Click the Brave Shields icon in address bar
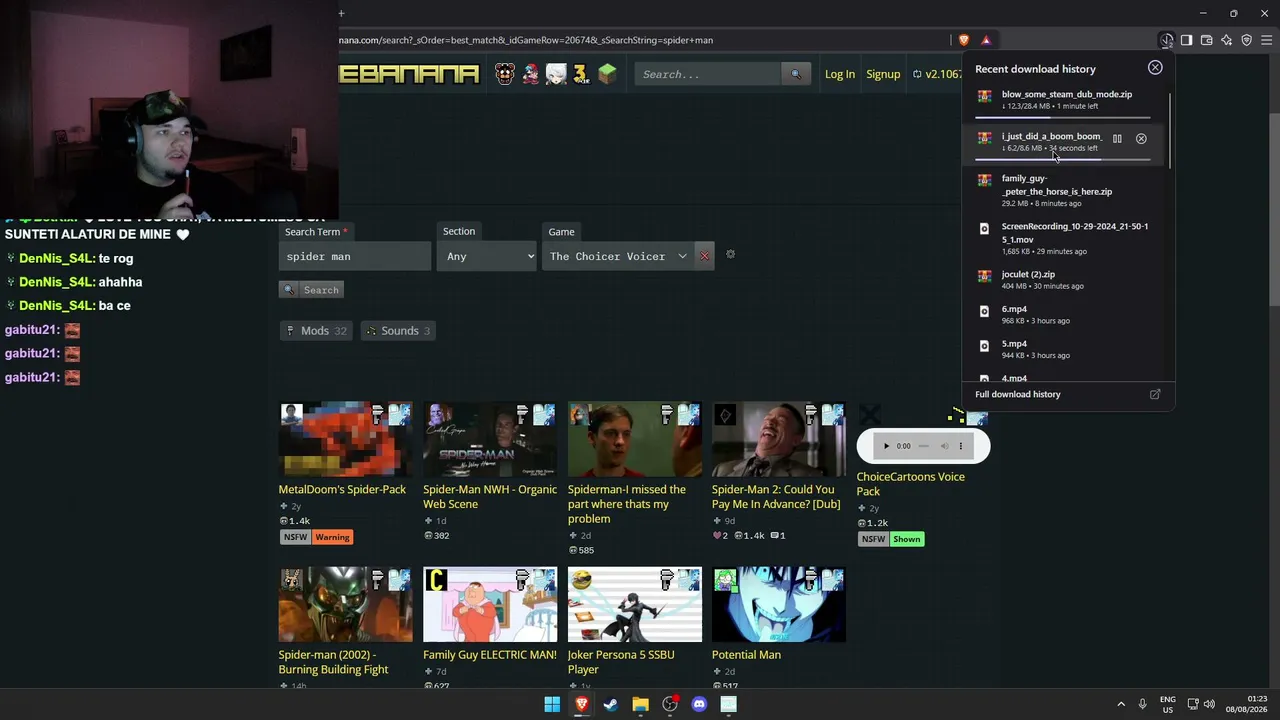Screen dimensions: 1280x720 click(x=964, y=40)
